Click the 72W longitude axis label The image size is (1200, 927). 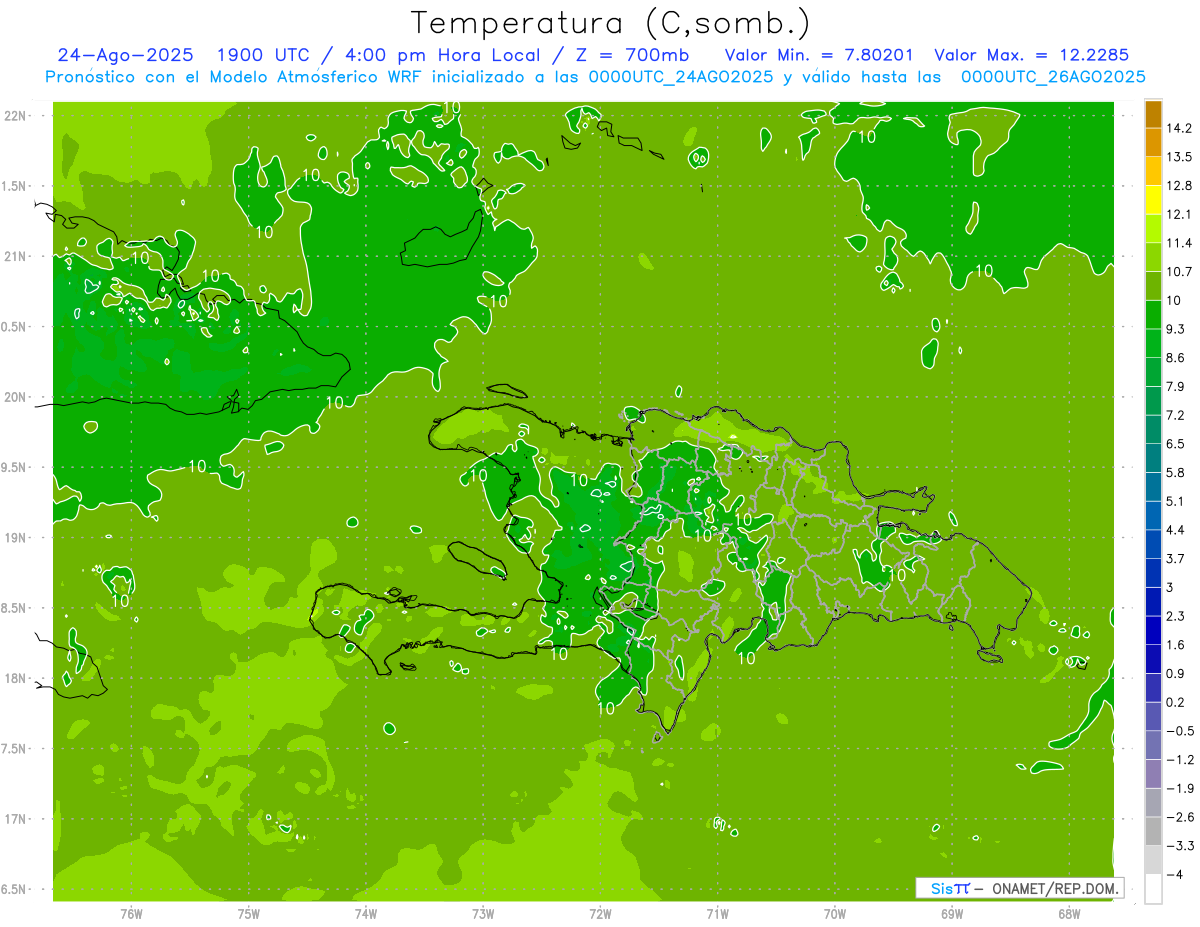coord(600,914)
